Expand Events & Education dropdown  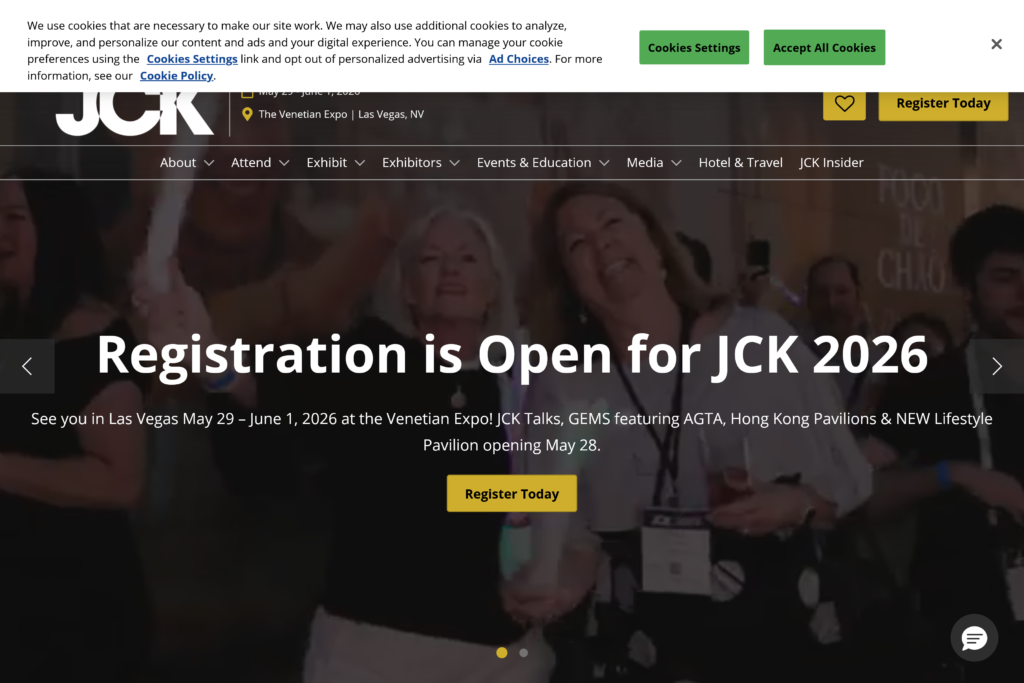tap(543, 163)
